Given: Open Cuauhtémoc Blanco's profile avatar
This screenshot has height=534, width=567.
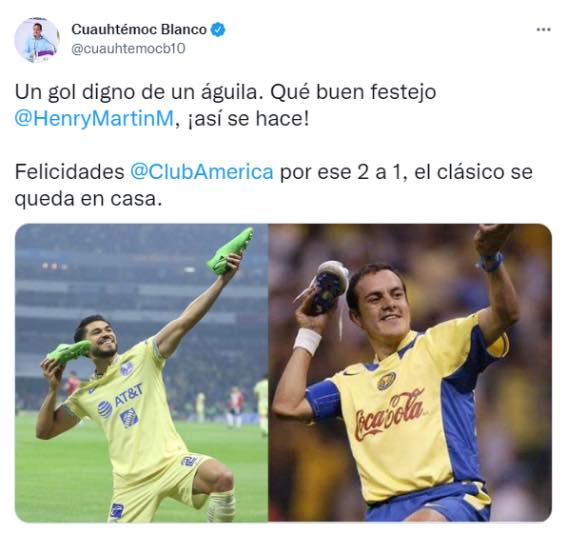Looking at the screenshot, I should (37, 40).
